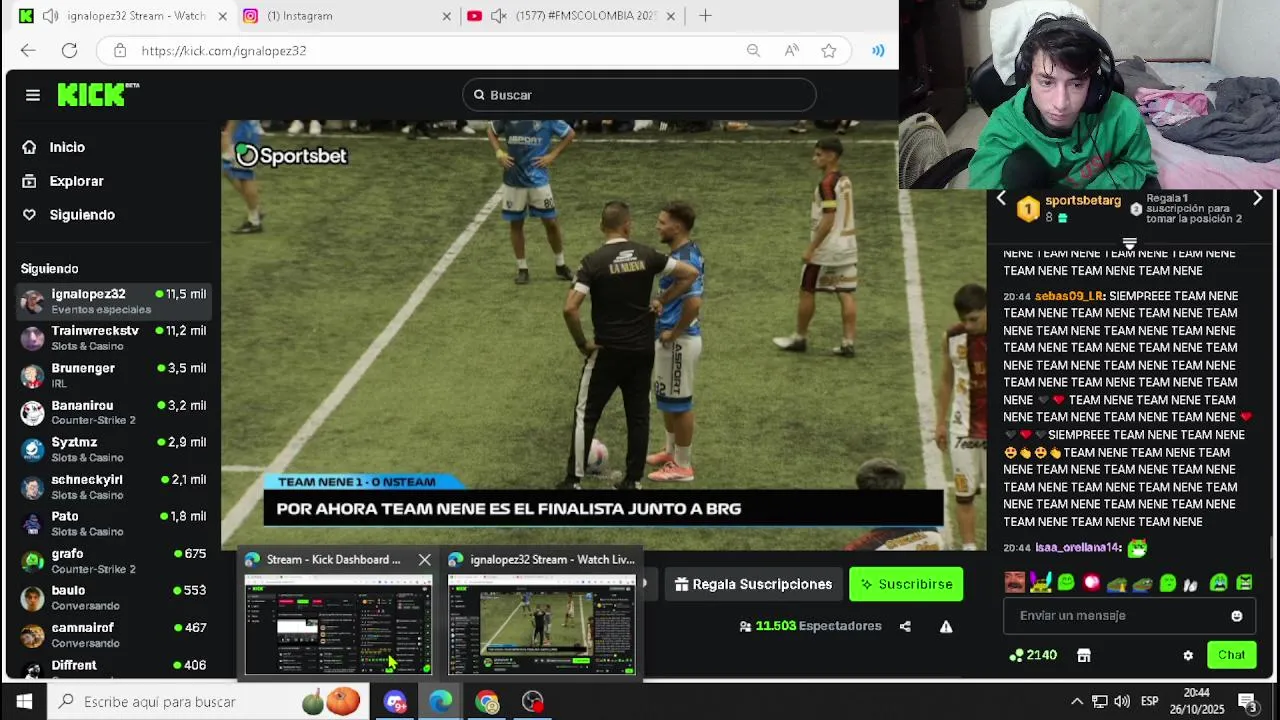
Task: Share the stream via share icon
Action: pos(905,626)
